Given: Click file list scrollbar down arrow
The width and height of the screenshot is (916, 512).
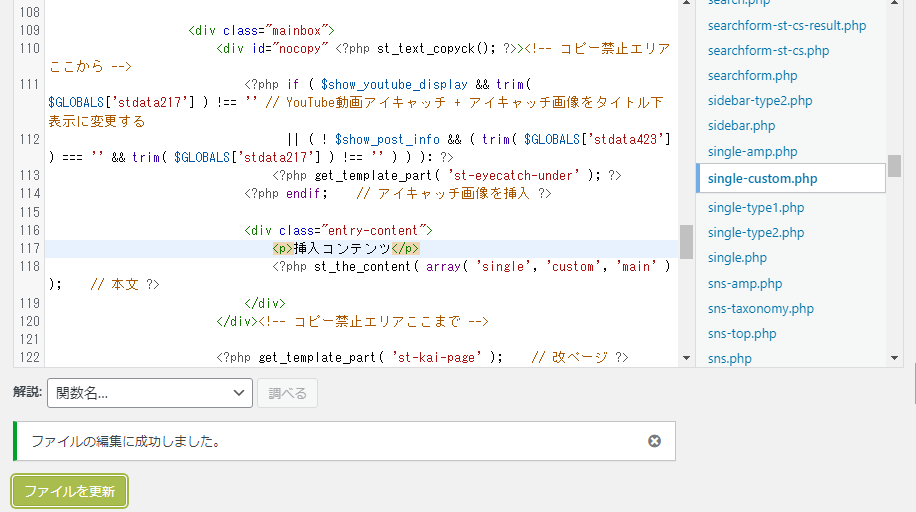Looking at the screenshot, I should coord(894,358).
